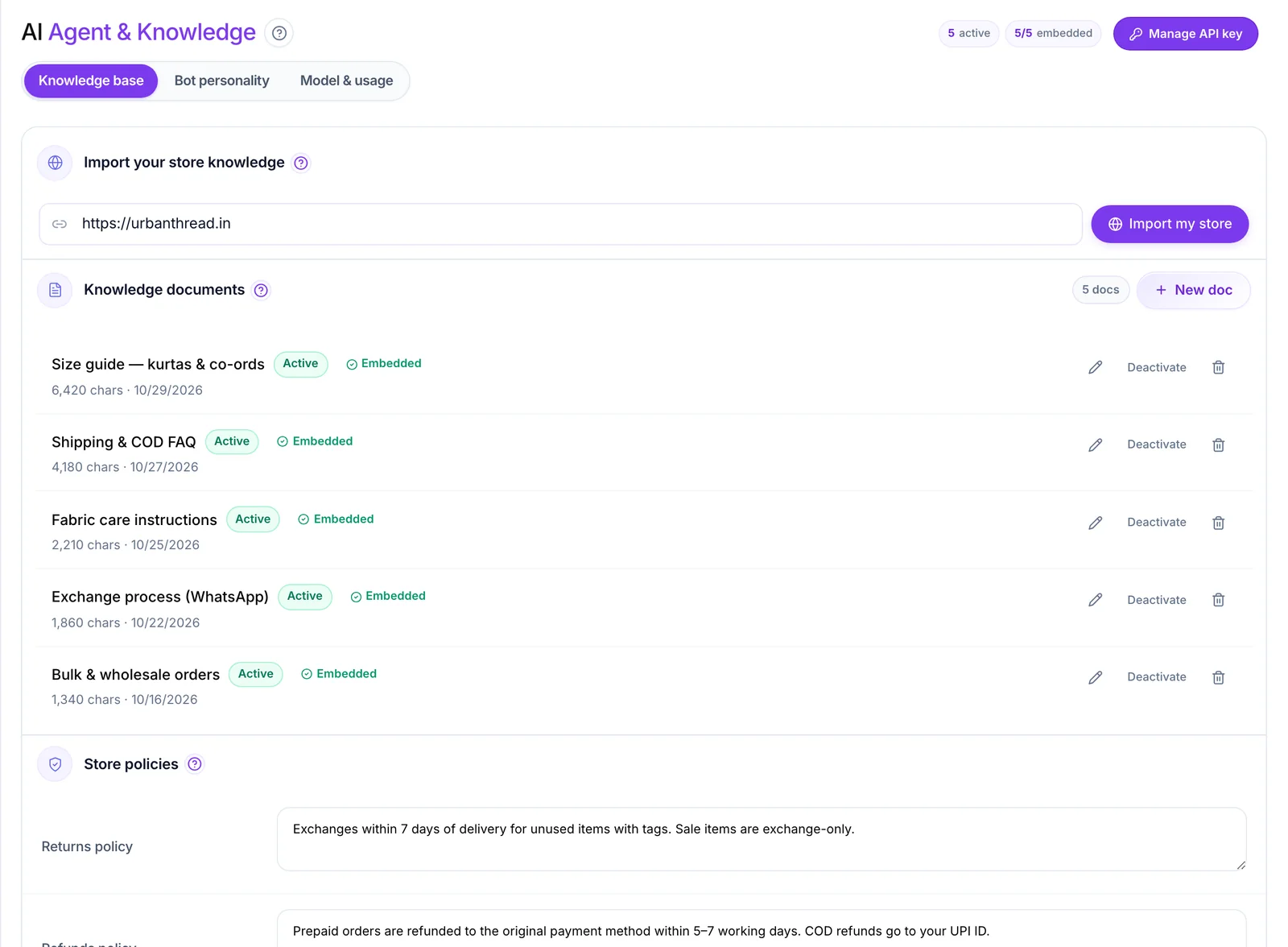Select the Size guide — kurtas & co-ords title

coord(158,365)
